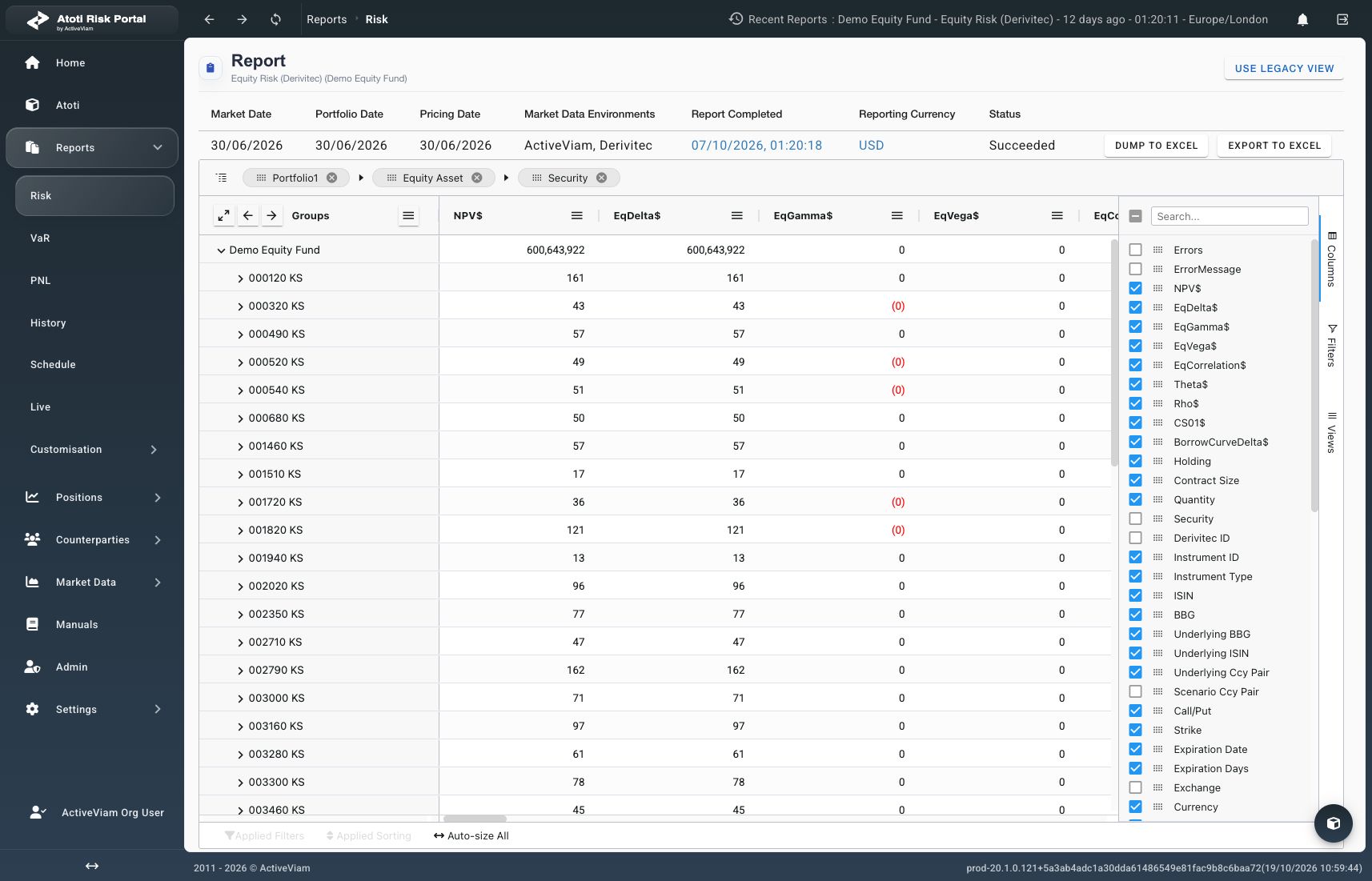Collapse the Demo Equity Fund group row
Image resolution: width=1372 pixels, height=881 pixels.
pos(221,250)
